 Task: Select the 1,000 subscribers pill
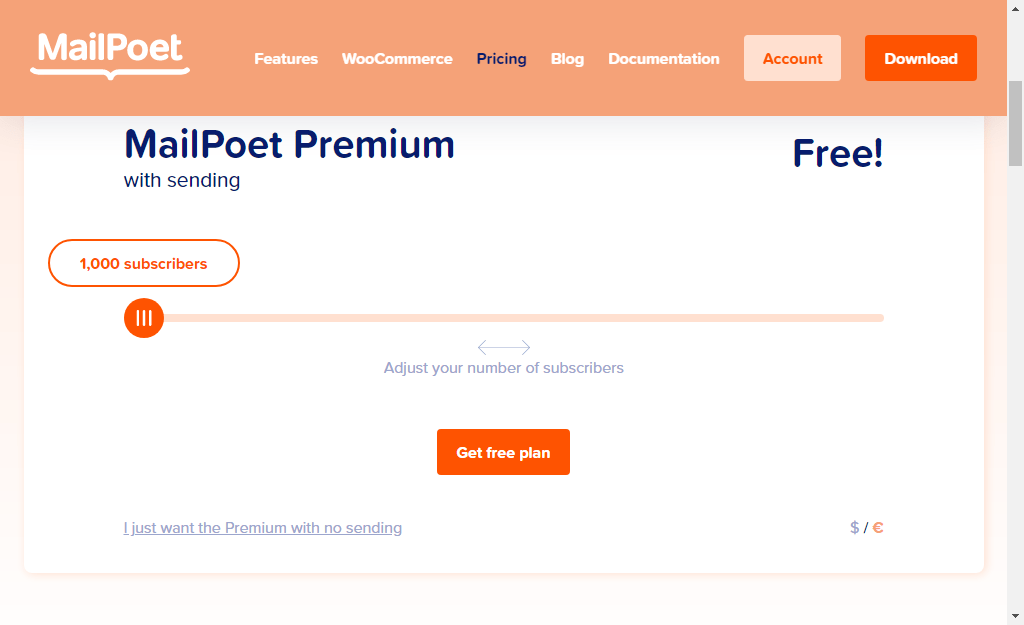(143, 263)
